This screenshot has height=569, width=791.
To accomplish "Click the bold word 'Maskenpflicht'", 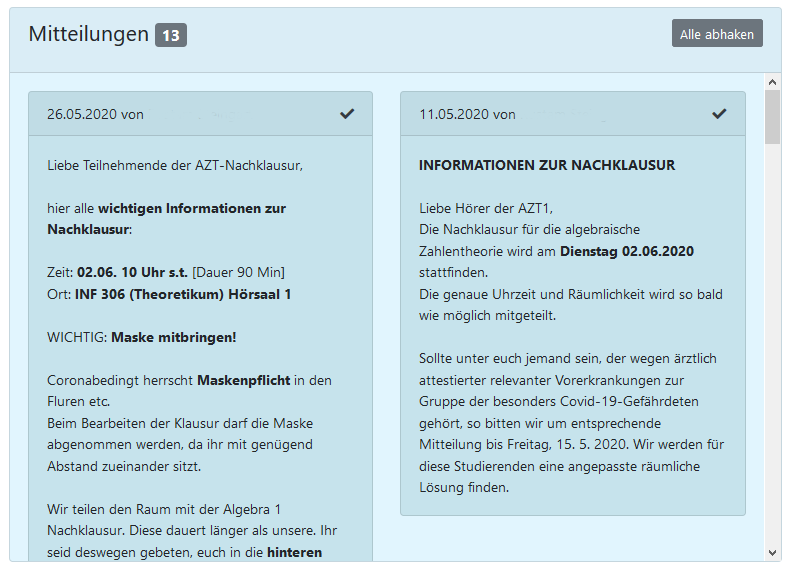I will click(x=244, y=380).
